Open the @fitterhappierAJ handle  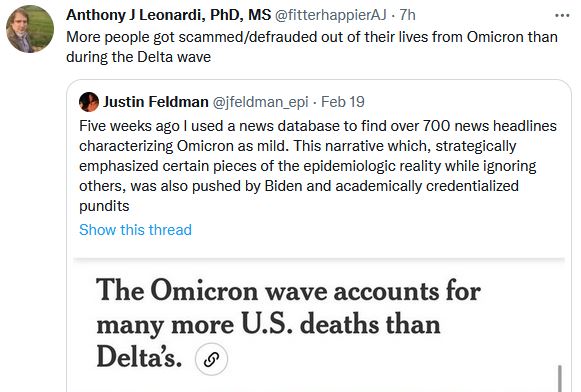[331, 15]
